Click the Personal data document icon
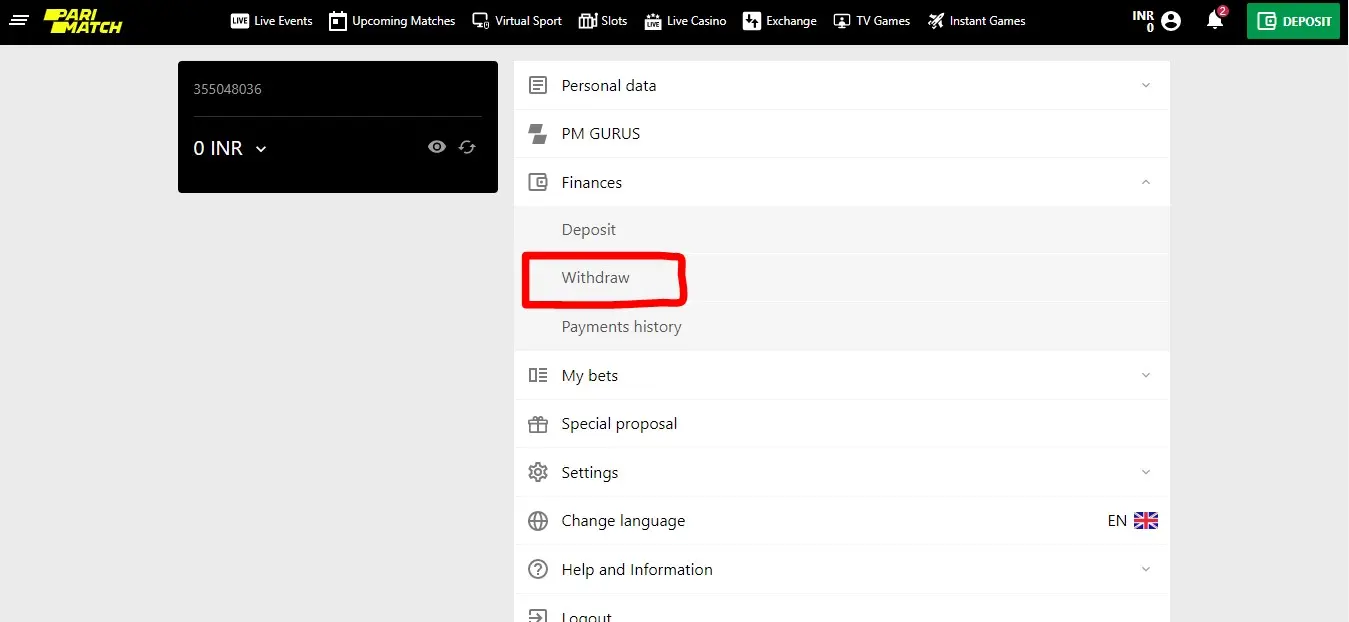Image resolution: width=1349 pixels, height=622 pixels. [538, 85]
